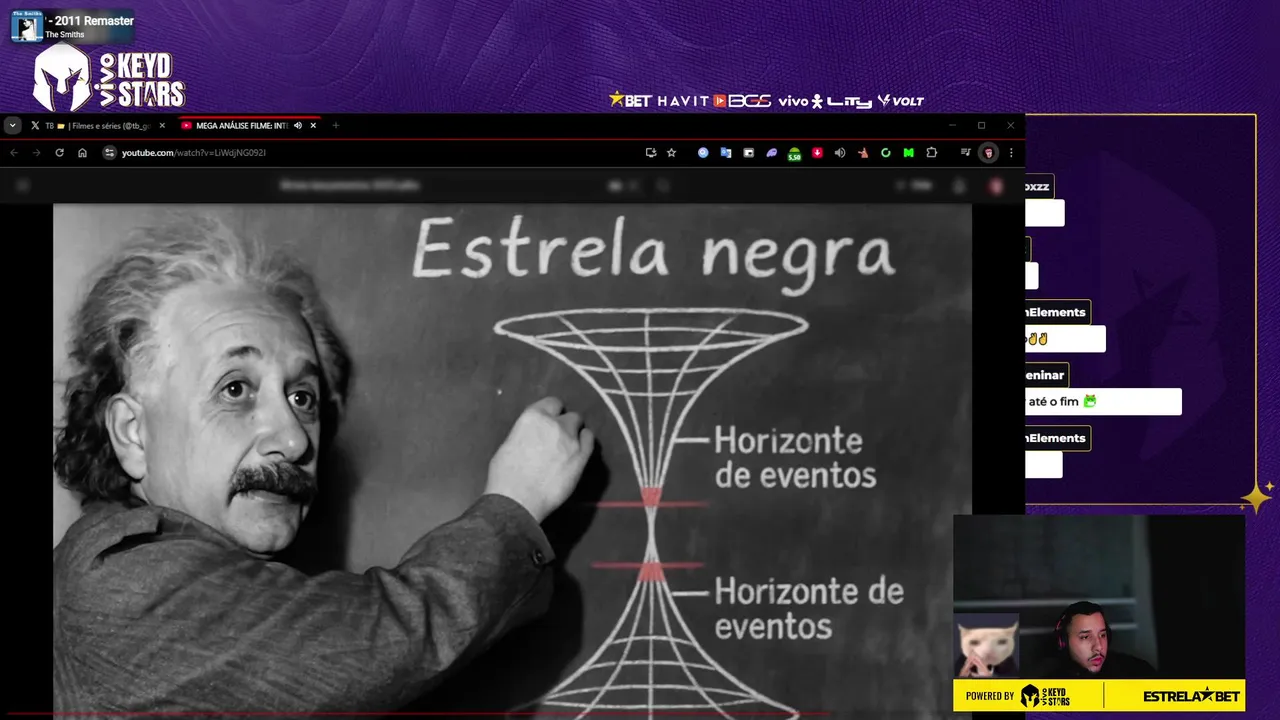Click the YouTube URL address bar
Viewport: 1280px width, 720px height.
(370, 153)
